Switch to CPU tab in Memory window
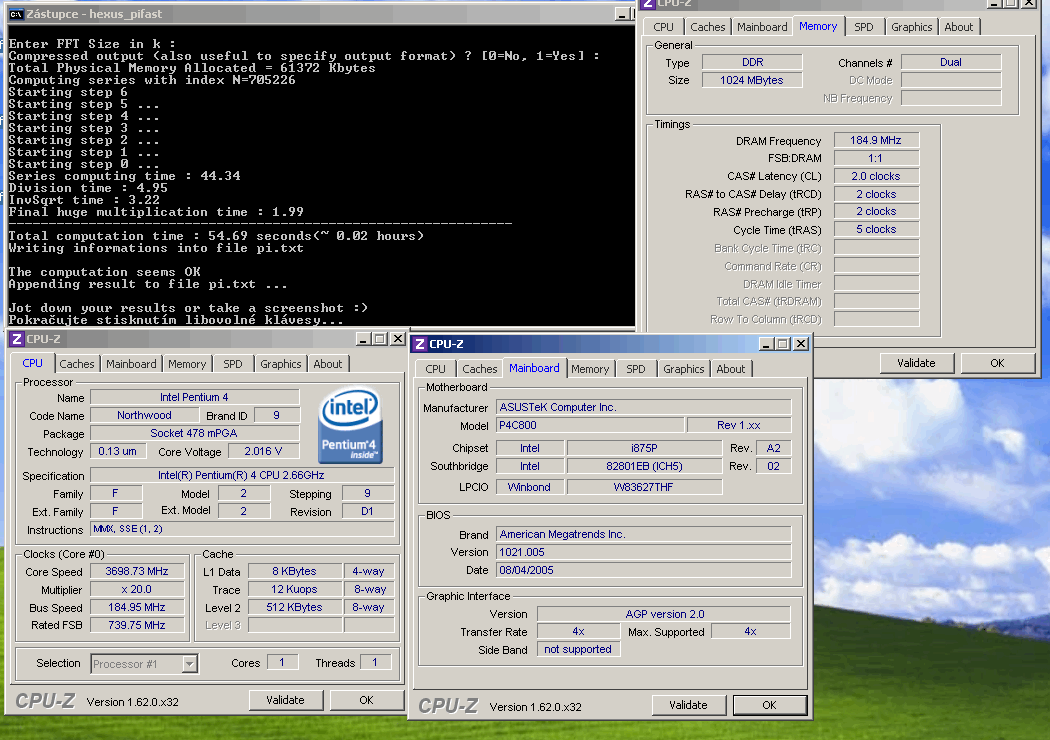 click(663, 27)
